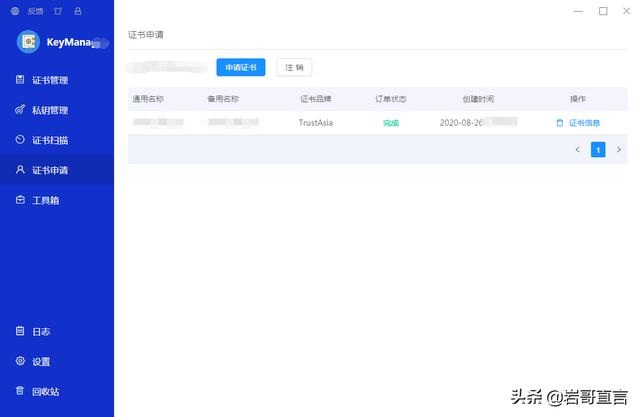The image size is (640, 417).
Task: Click the delete icon in the TrustAsia row
Action: [560, 123]
